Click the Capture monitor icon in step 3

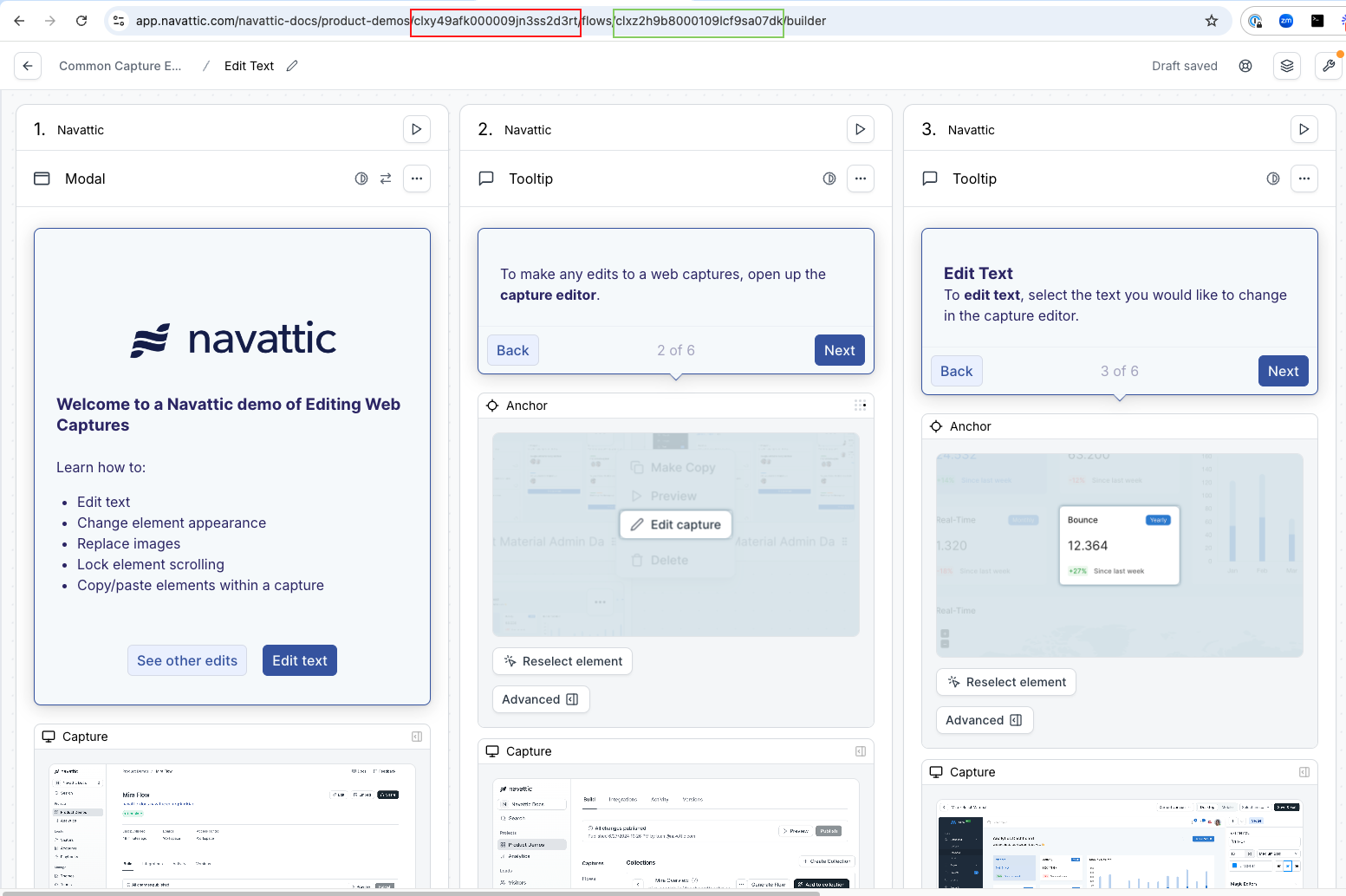(x=936, y=772)
